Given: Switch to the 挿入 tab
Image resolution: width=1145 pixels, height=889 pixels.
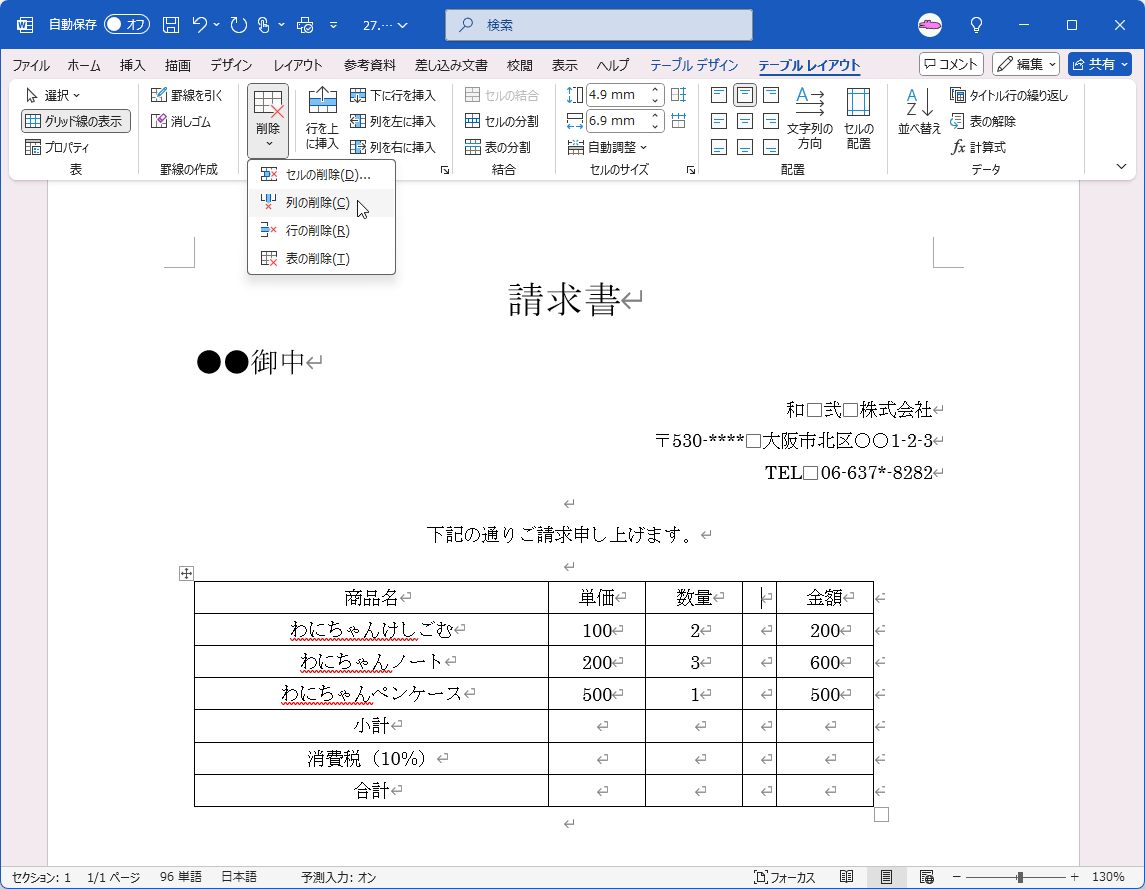Looking at the screenshot, I should pos(132,65).
